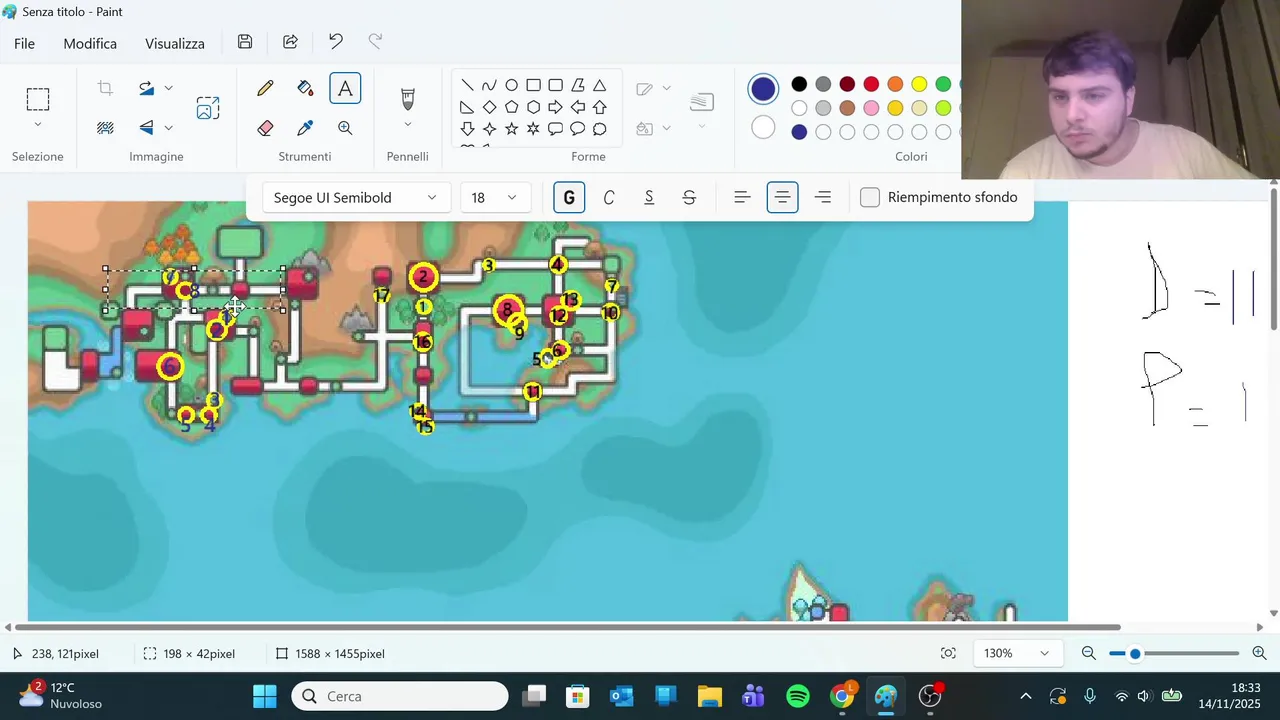The height and width of the screenshot is (720, 1280).
Task: Select the Oval shape
Action: pos(511,85)
